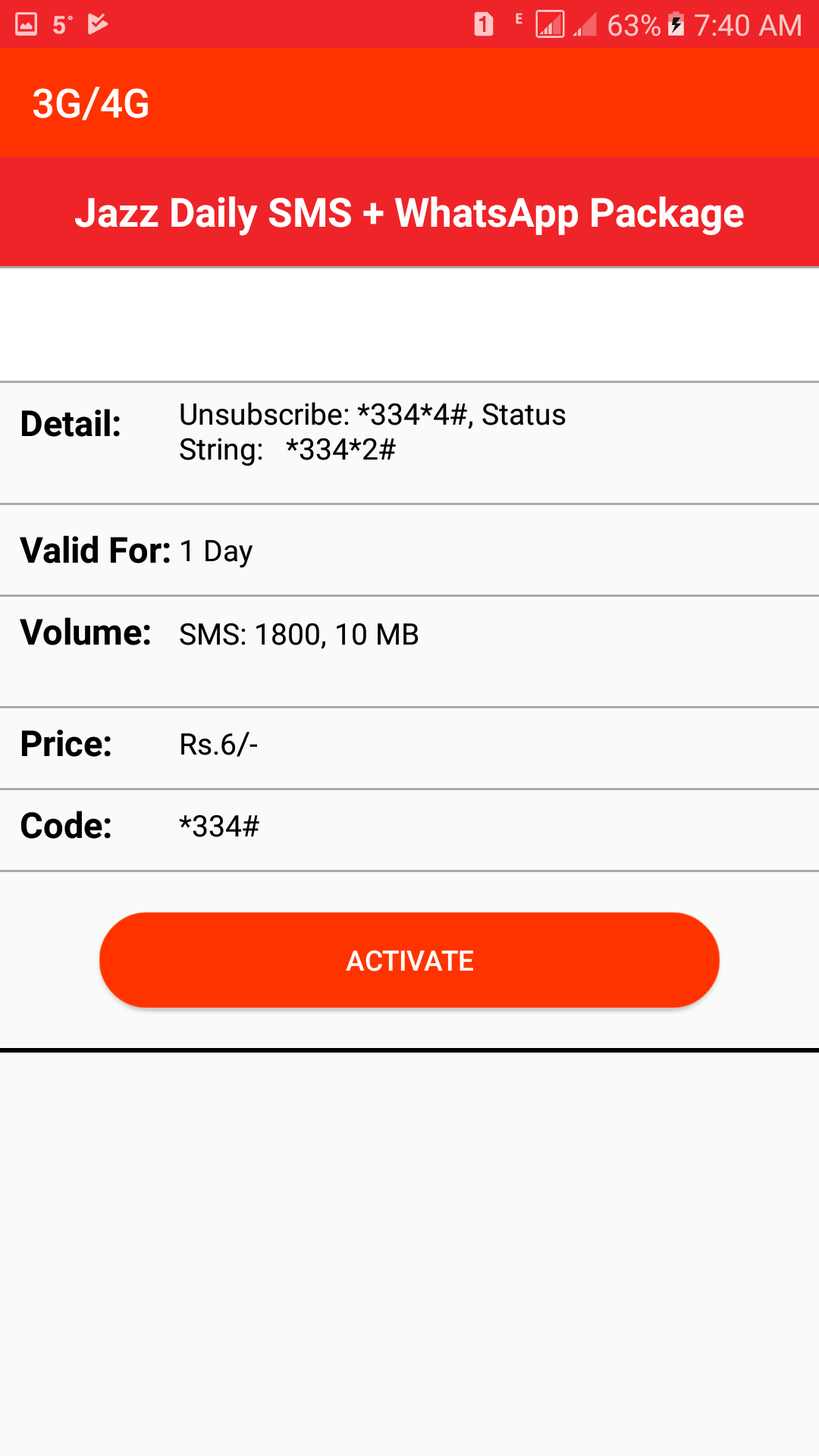Image resolution: width=819 pixels, height=1456 pixels.
Task: Tap the ACTIVATE button
Action: pos(409,960)
